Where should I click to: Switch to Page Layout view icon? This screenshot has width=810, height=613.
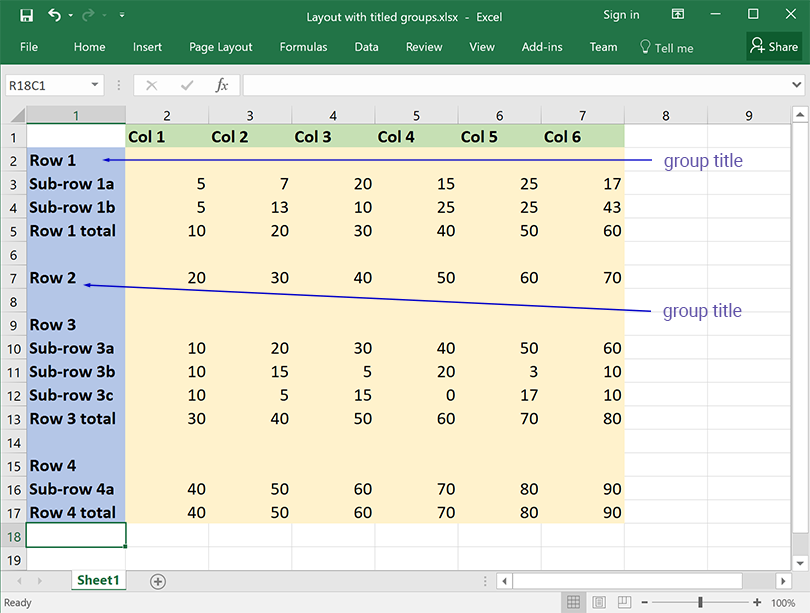tap(599, 602)
